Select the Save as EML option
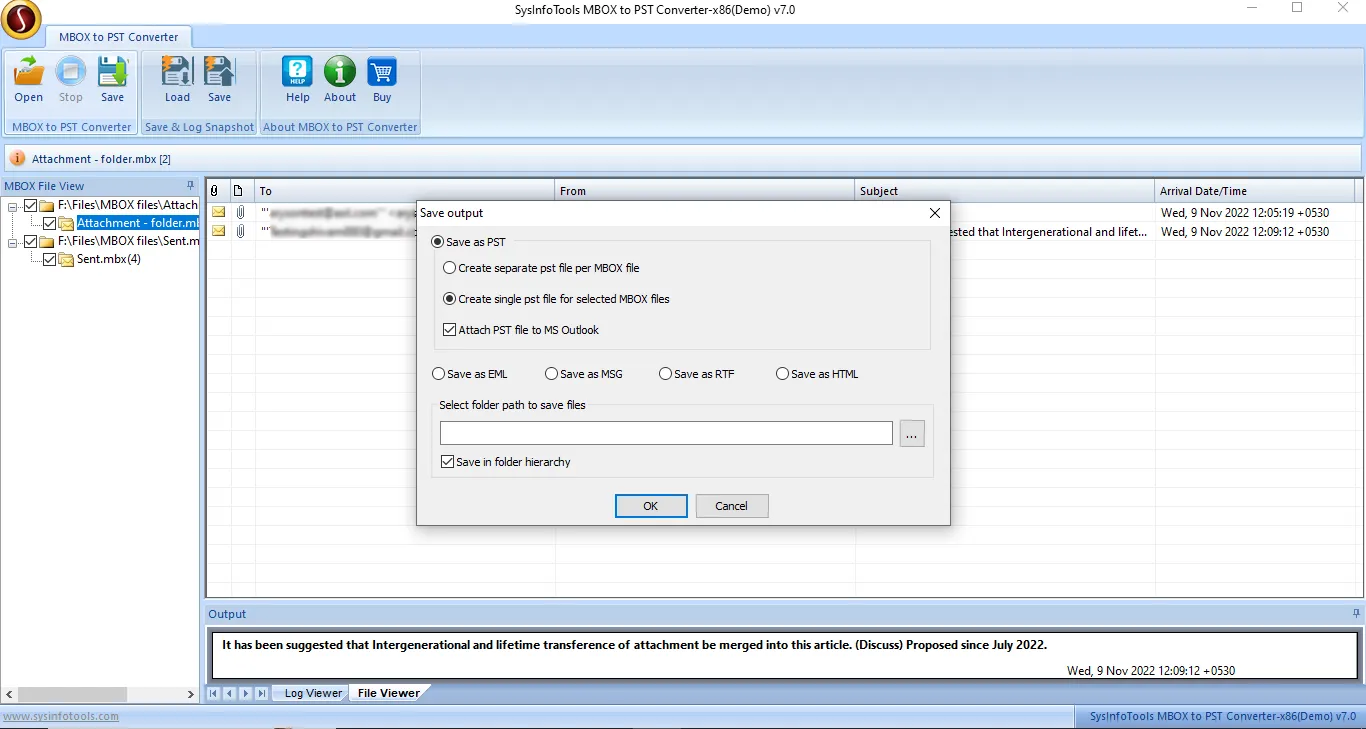The height and width of the screenshot is (729, 1366). (x=439, y=374)
